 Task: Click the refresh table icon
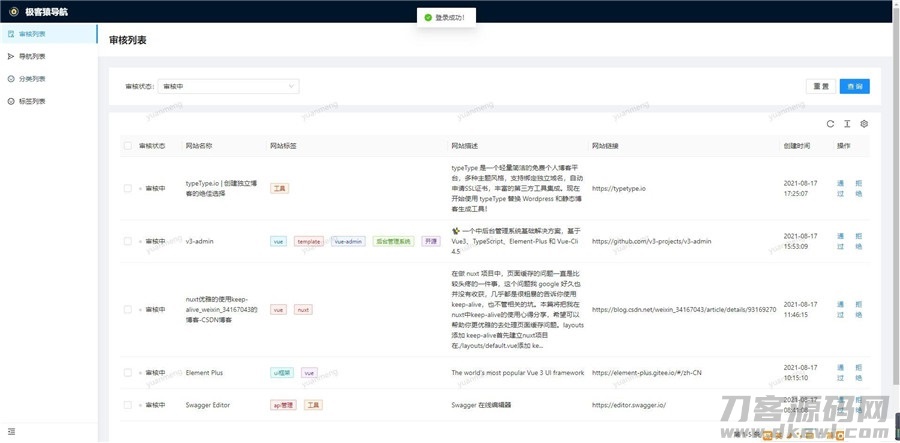point(829,124)
